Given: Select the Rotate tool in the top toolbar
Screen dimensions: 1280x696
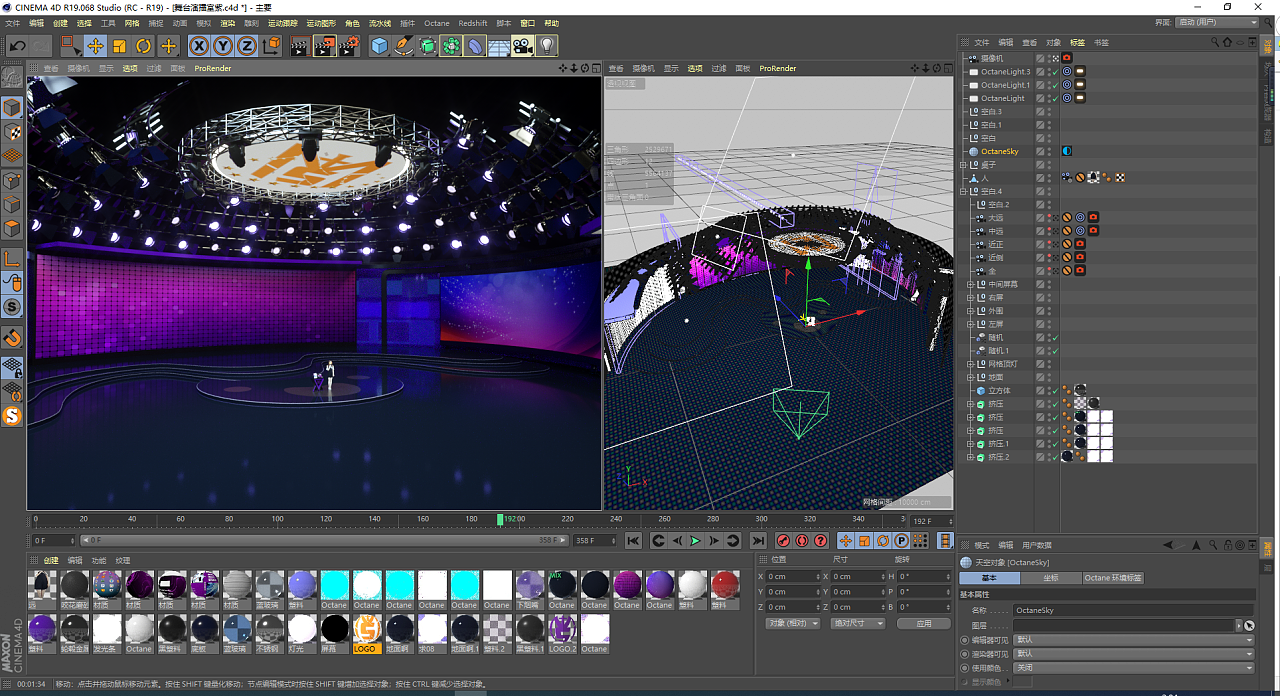Looking at the screenshot, I should tap(144, 46).
